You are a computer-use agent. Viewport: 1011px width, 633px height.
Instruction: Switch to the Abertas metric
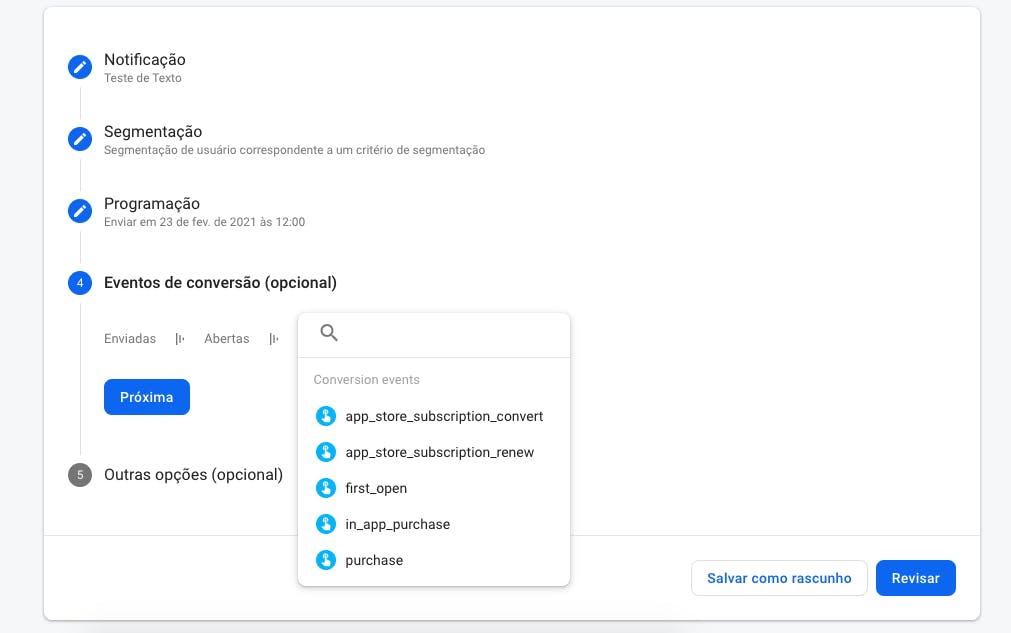point(226,339)
